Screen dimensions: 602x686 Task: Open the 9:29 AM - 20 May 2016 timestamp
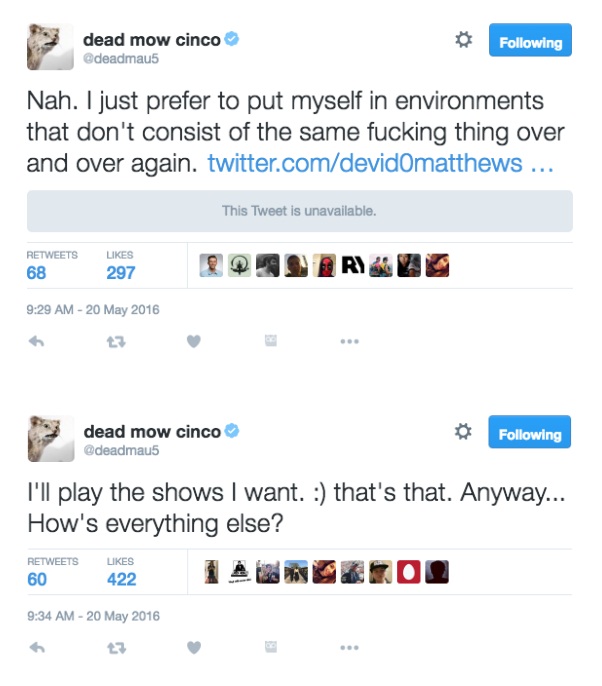(x=93, y=310)
